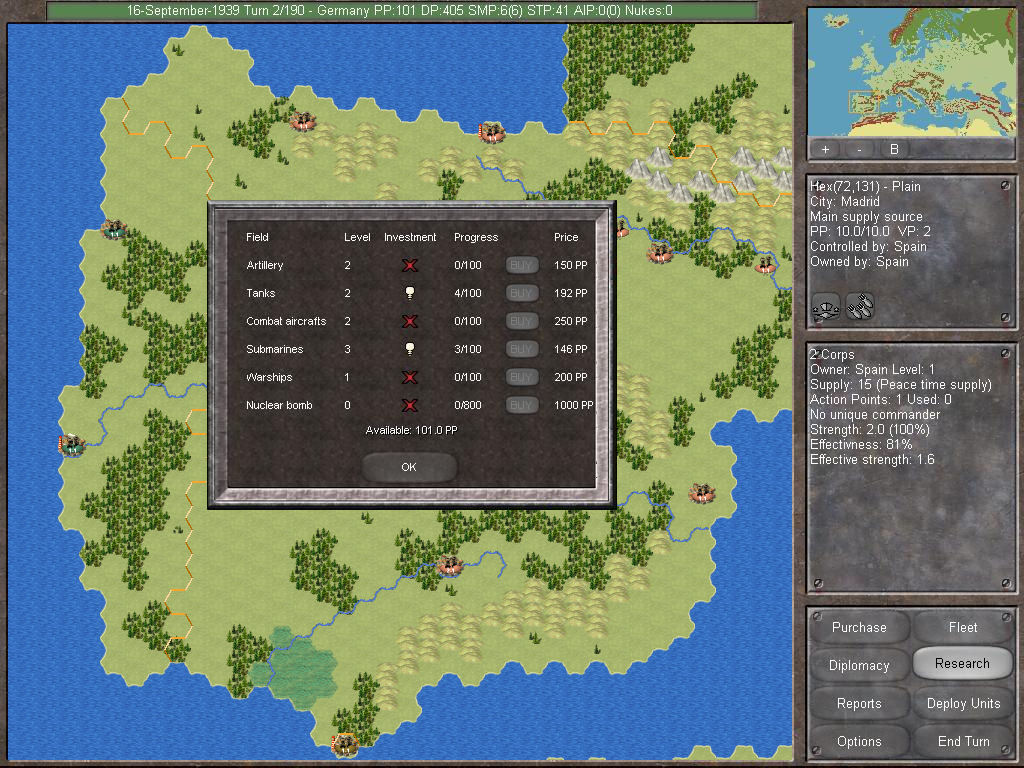The width and height of the screenshot is (1024, 768).
Task: Zoom in the minimap with plus button
Action: click(825, 150)
